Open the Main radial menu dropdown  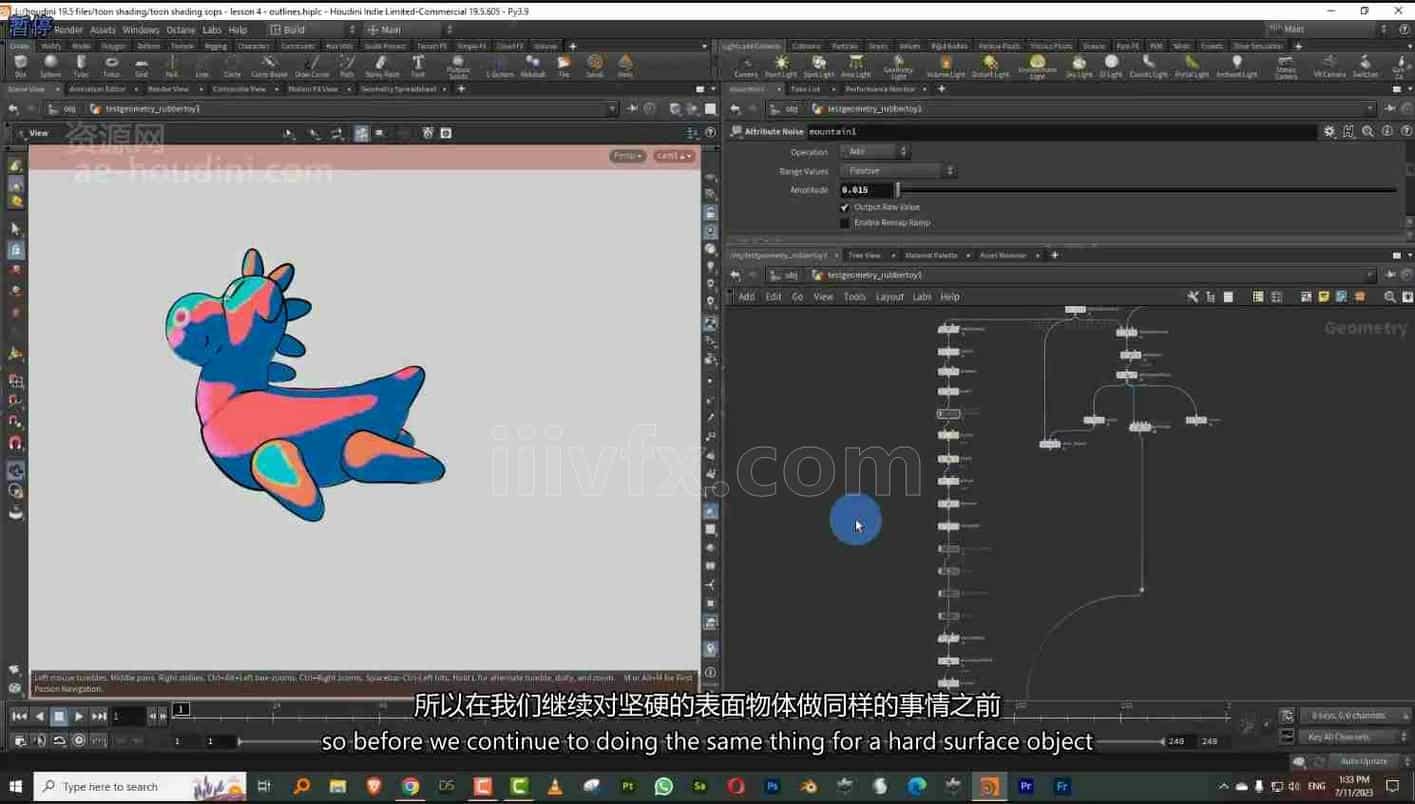coord(410,30)
